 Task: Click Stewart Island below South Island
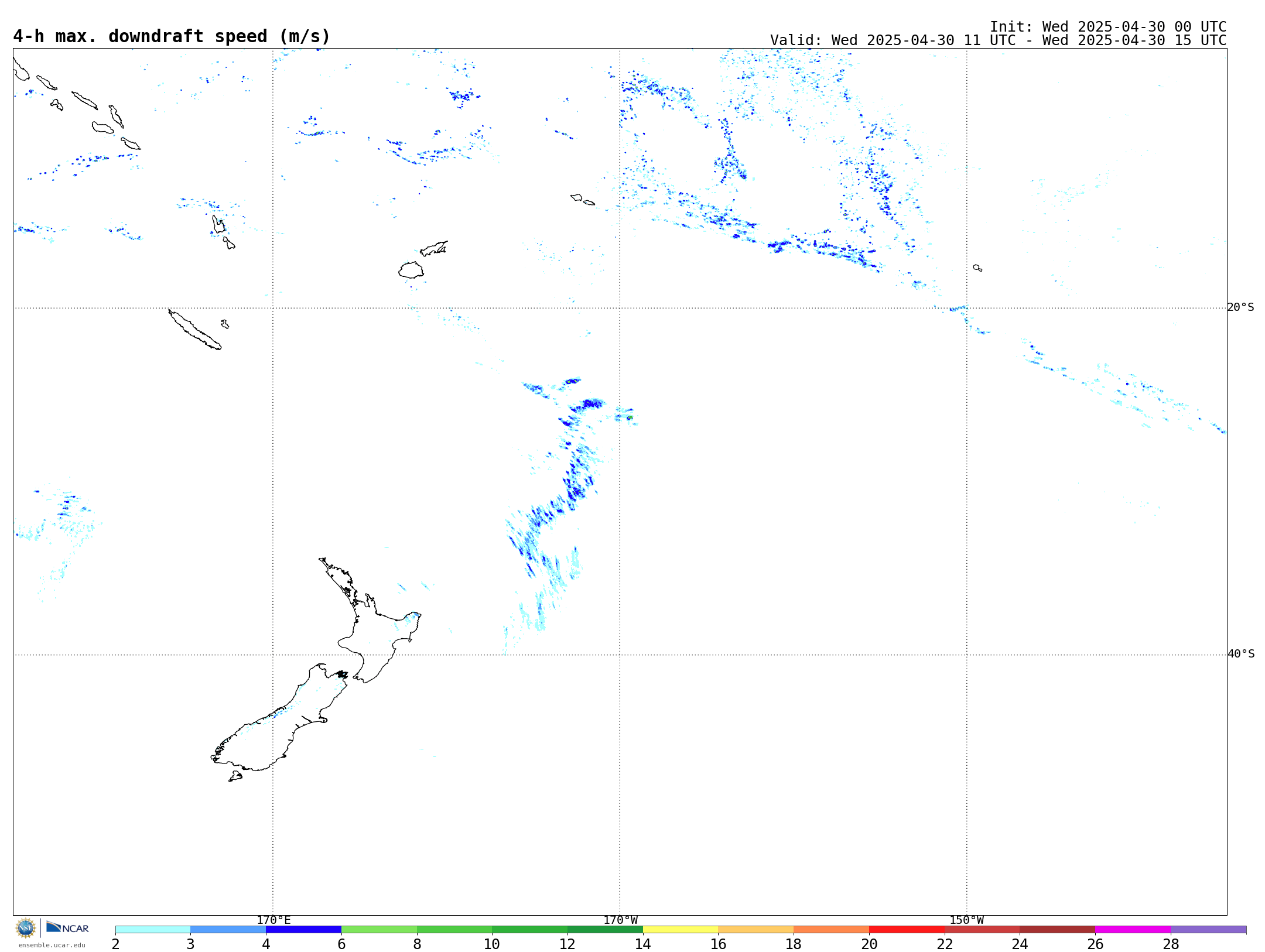point(235,776)
